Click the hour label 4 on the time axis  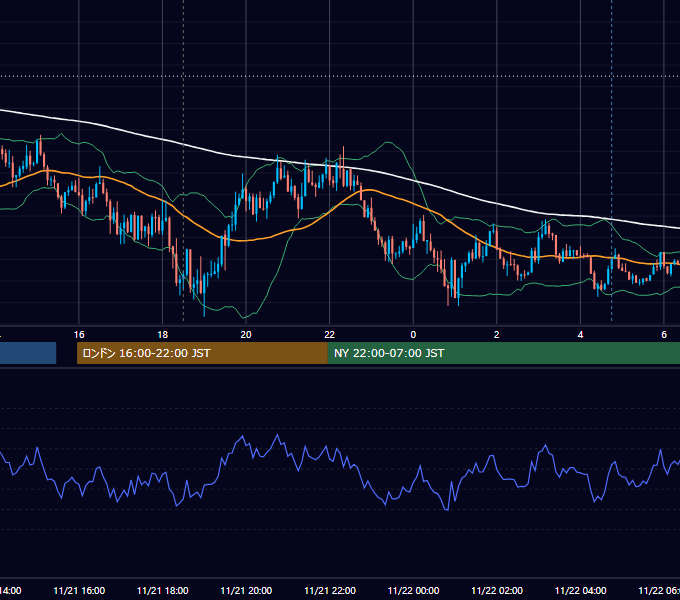click(x=580, y=334)
